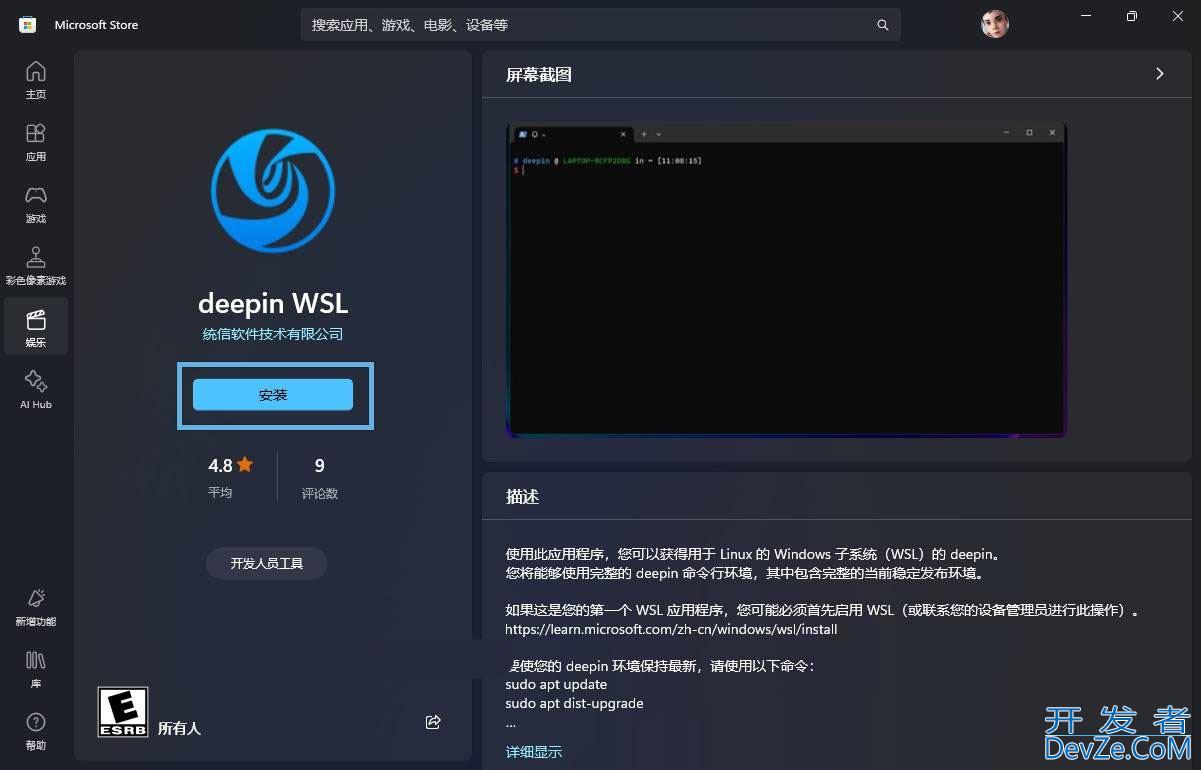Click the 描述 description heading
The image size is (1201, 770).
523,497
